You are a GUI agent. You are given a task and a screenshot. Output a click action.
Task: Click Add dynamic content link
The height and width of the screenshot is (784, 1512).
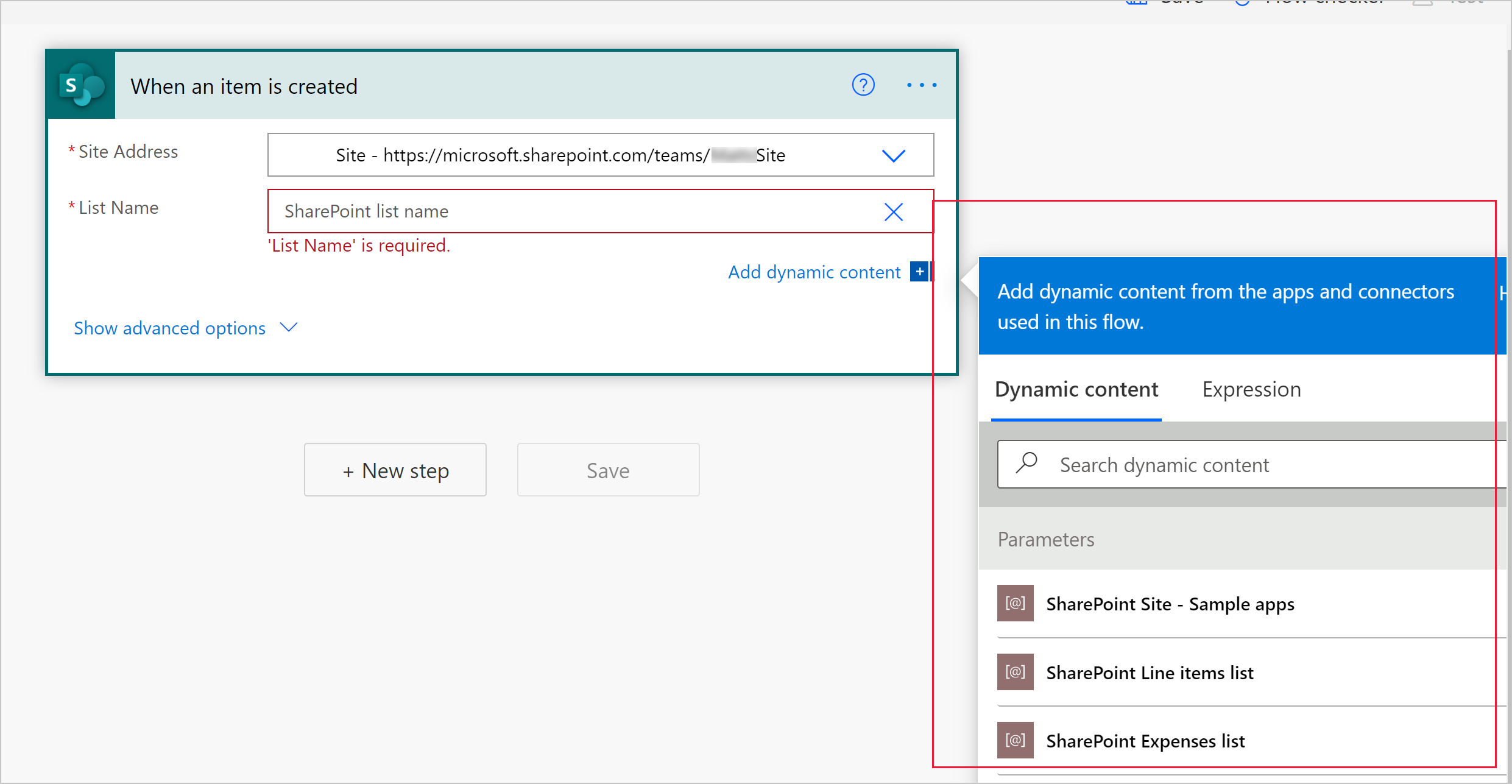click(x=815, y=271)
